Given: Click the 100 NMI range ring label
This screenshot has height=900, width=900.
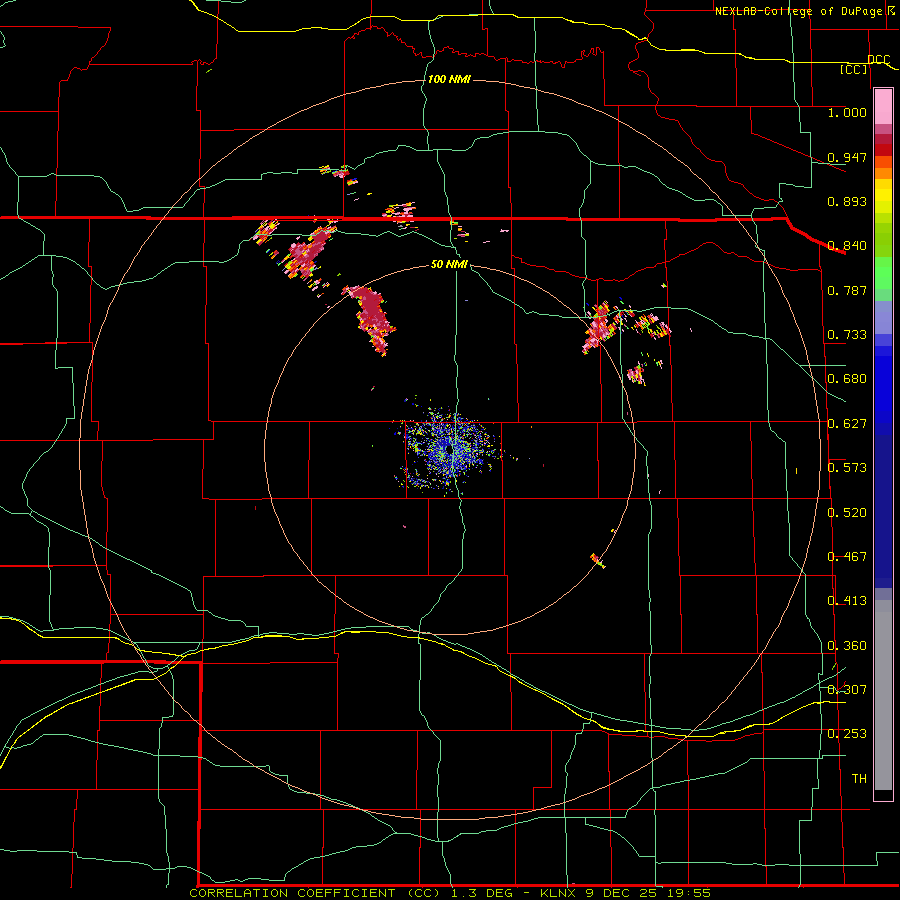Looking at the screenshot, I should [449, 79].
